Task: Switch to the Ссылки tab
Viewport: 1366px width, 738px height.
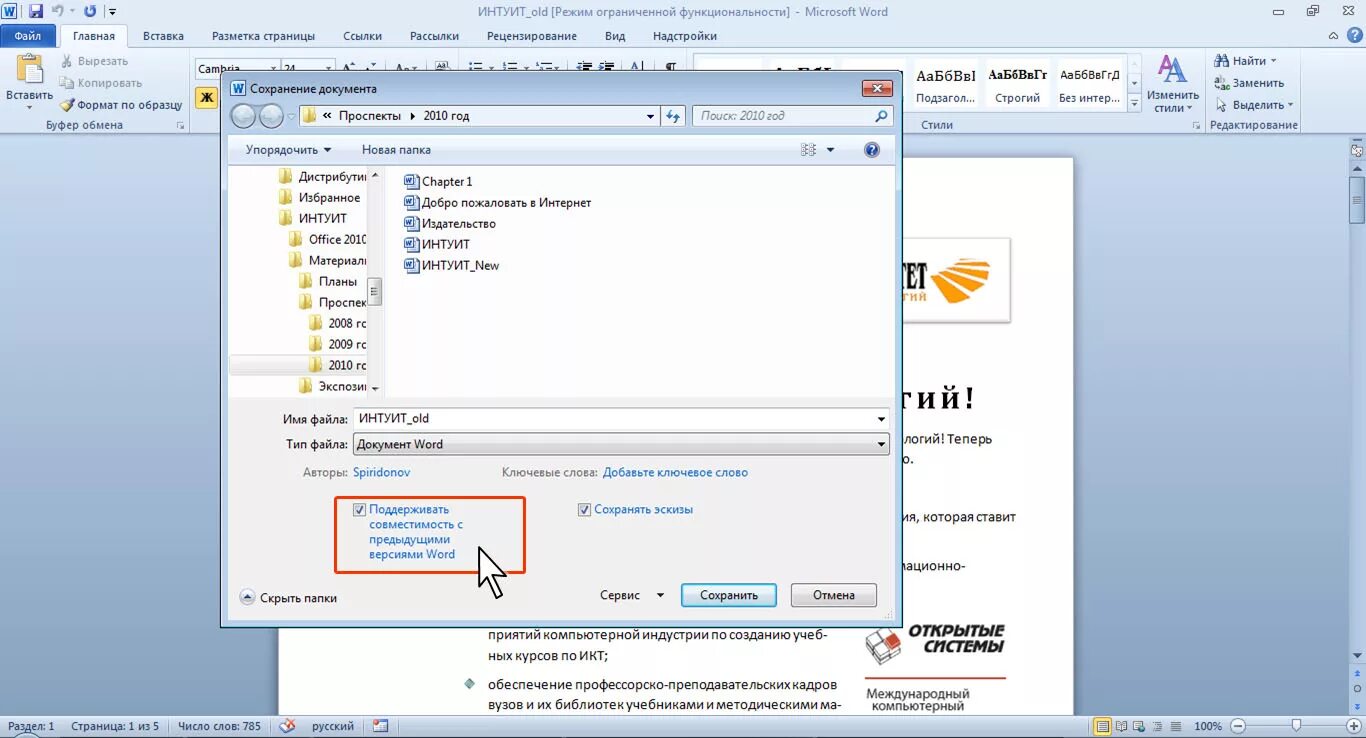Action: click(x=363, y=36)
